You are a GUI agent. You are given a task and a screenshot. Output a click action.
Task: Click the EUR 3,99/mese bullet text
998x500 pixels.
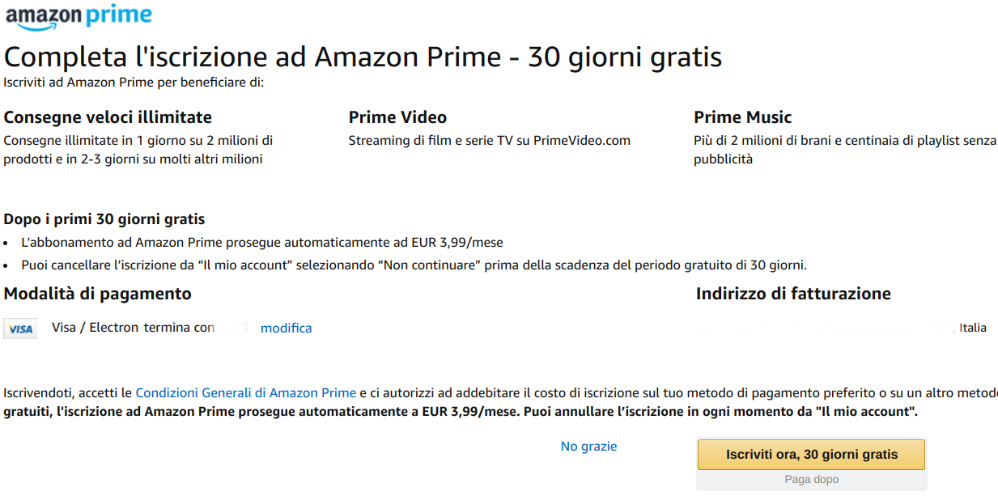coord(262,242)
